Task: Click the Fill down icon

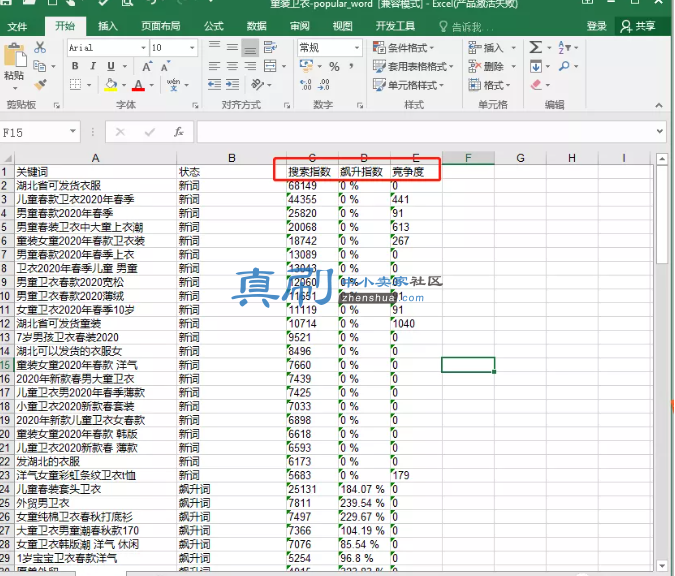Action: [536, 66]
